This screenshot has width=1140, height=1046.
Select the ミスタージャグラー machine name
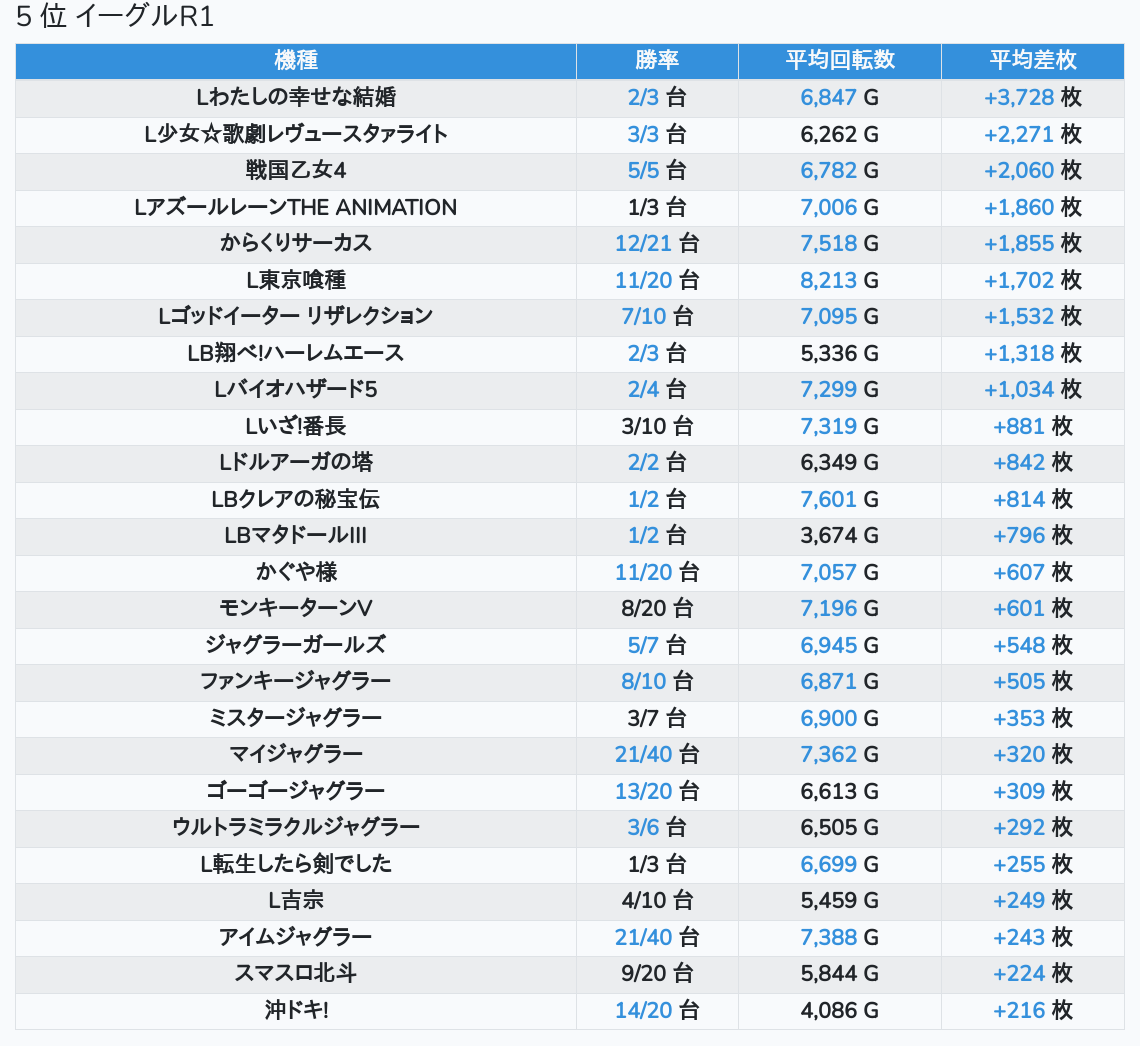pos(296,718)
